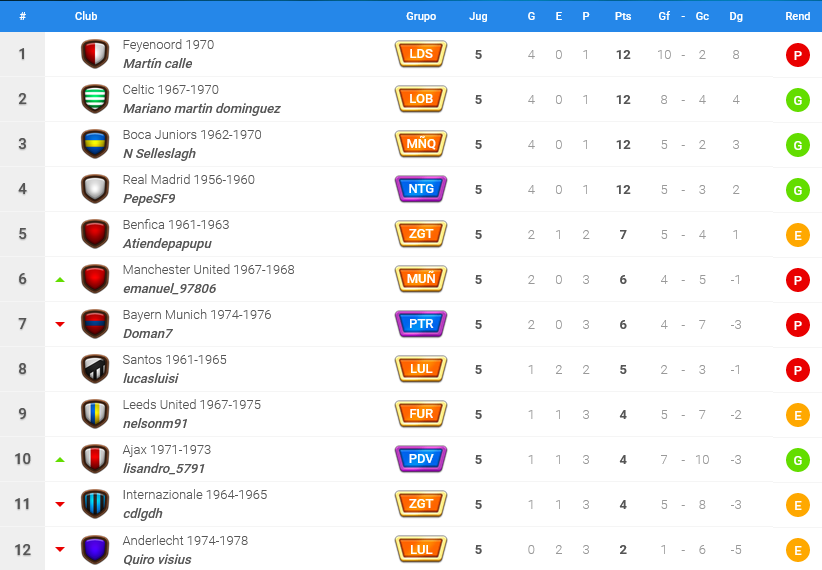Click the Leeds United yellow-blue shield
The width and height of the screenshot is (822, 570).
[95, 414]
